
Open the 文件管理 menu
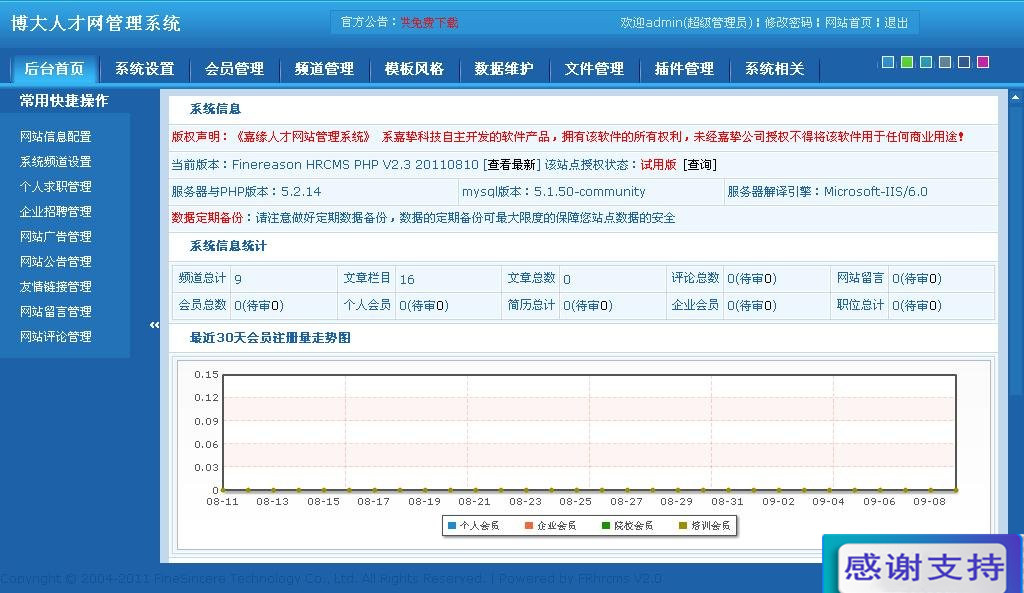click(594, 69)
